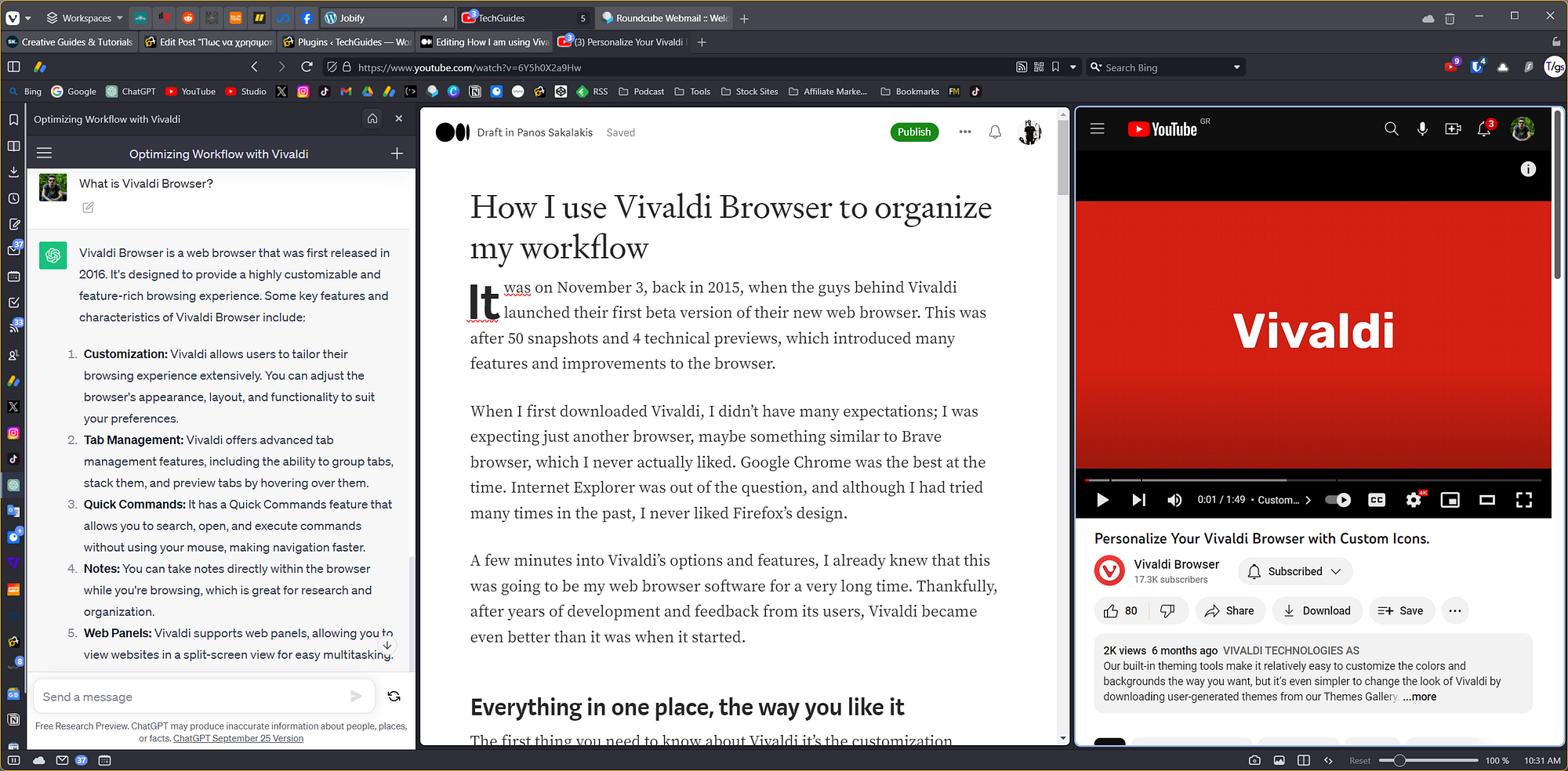This screenshot has height=771, width=1568.
Task: Toggle the YouTube miniplayer
Action: click(1450, 500)
